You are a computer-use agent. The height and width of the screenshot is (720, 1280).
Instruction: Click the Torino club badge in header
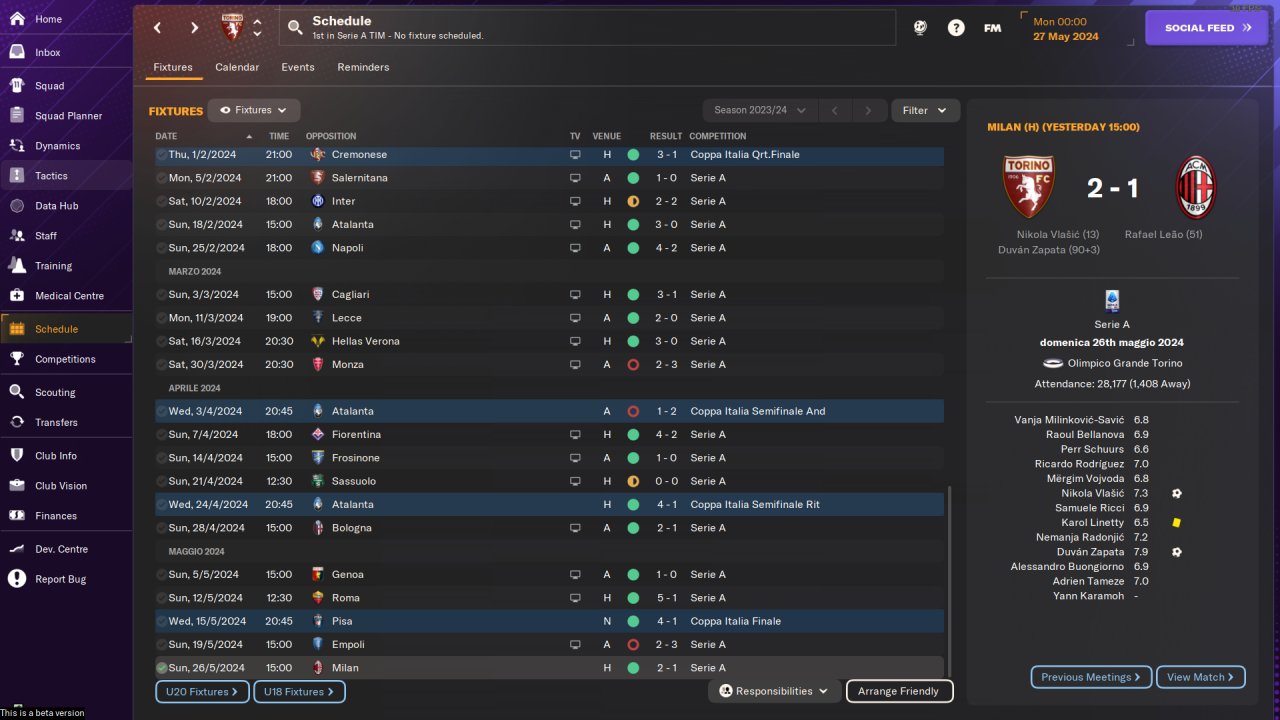(x=232, y=27)
